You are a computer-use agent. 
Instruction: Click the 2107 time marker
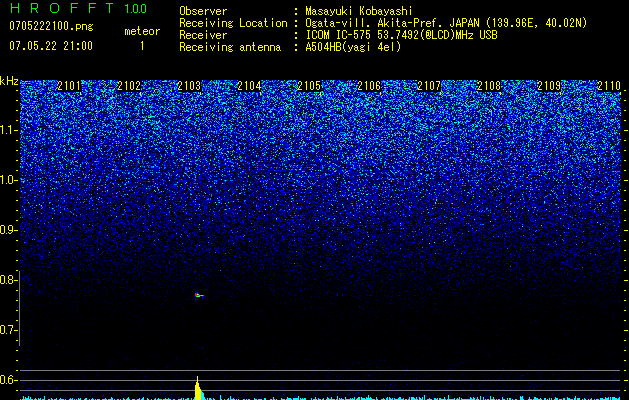pos(429,86)
